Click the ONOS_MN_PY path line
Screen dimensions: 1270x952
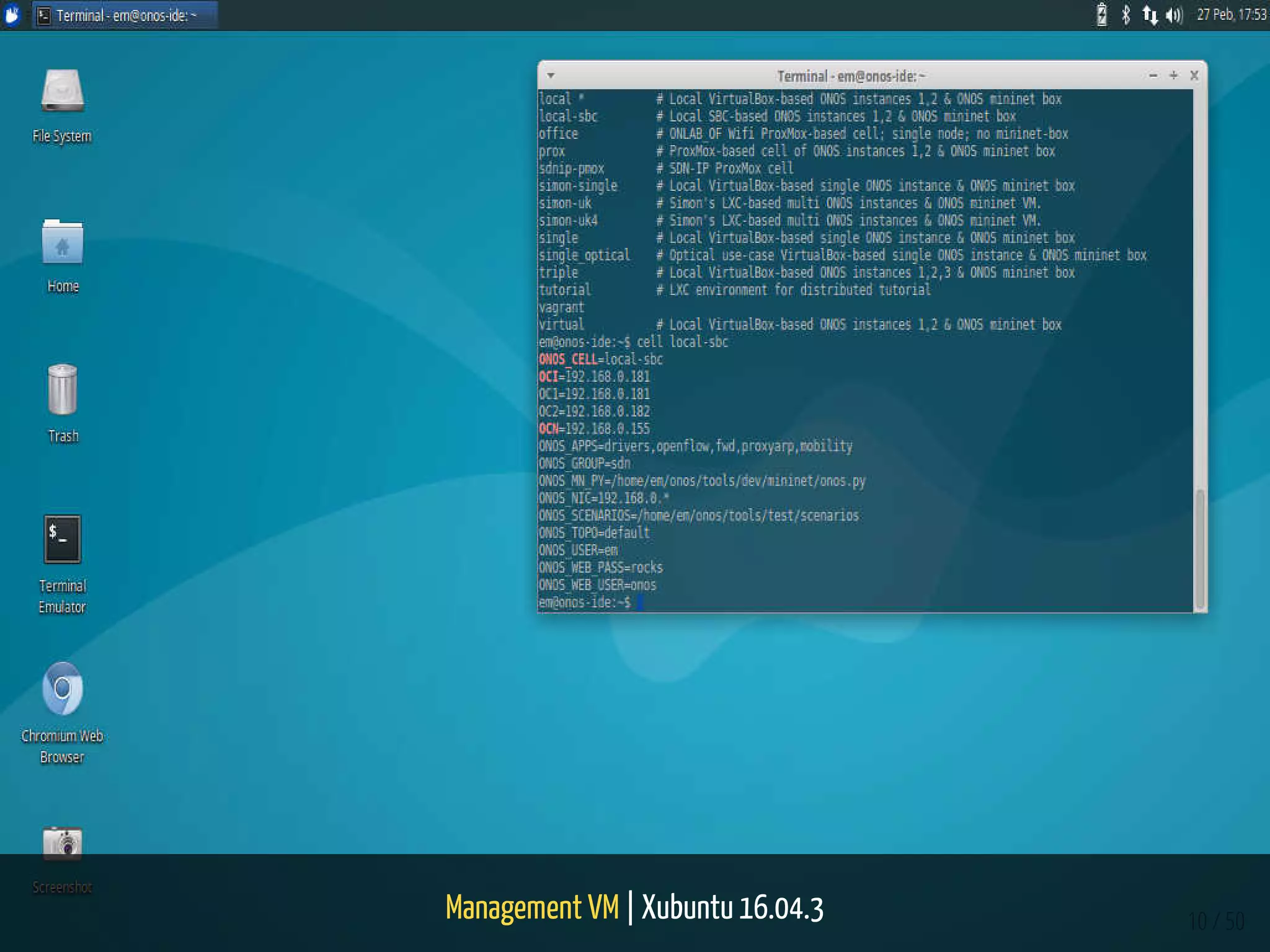pyautogui.click(x=701, y=481)
